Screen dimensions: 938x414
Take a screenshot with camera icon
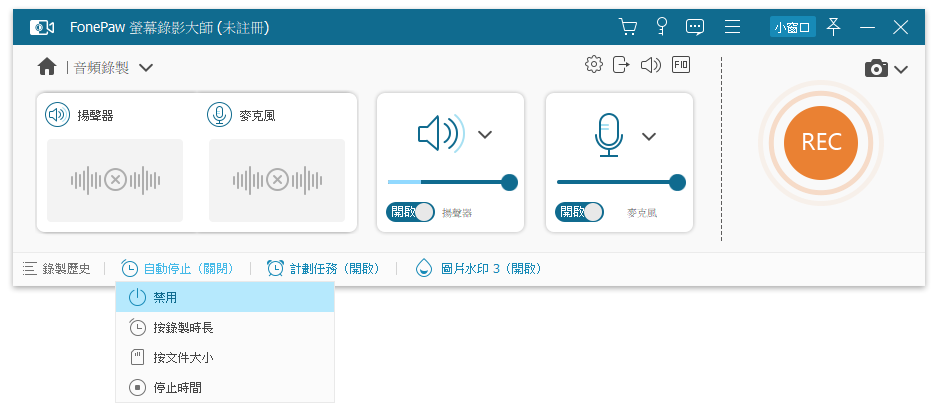(876, 69)
